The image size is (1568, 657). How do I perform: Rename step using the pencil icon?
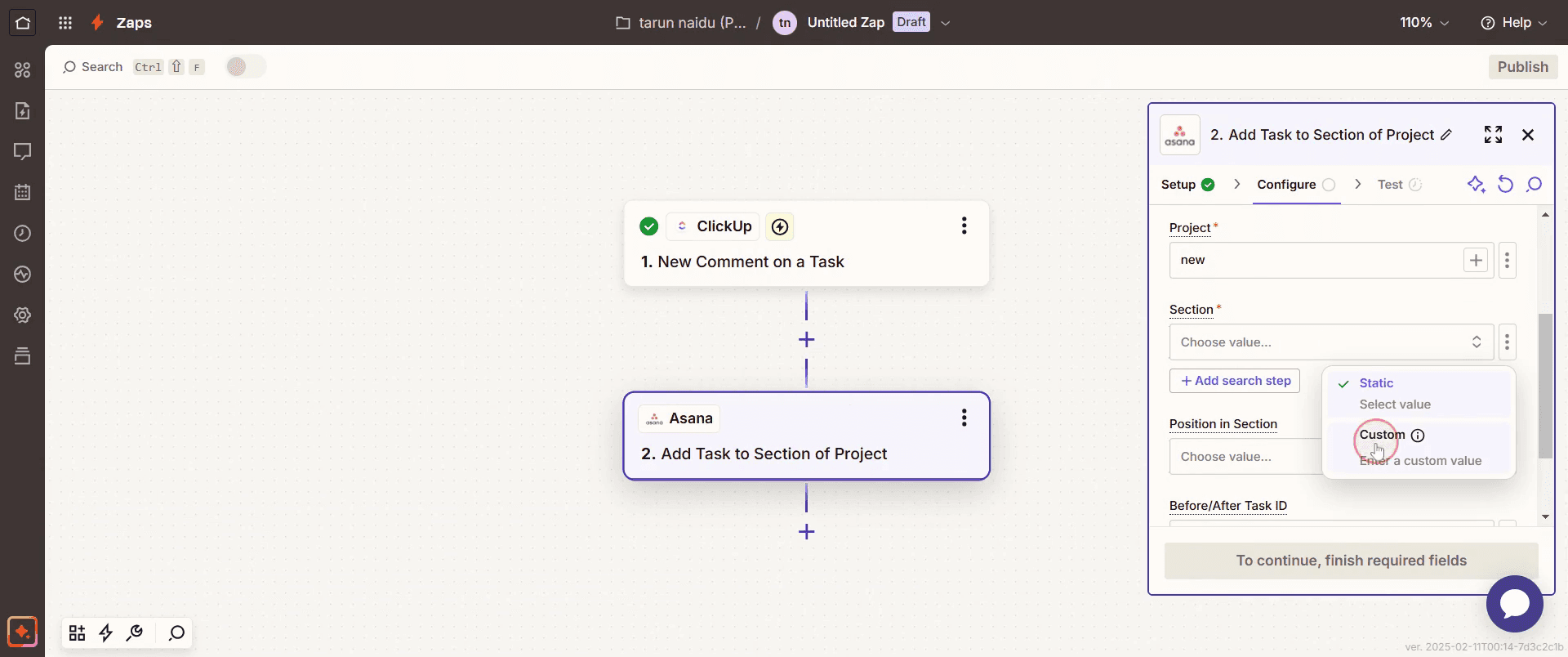click(x=1446, y=135)
